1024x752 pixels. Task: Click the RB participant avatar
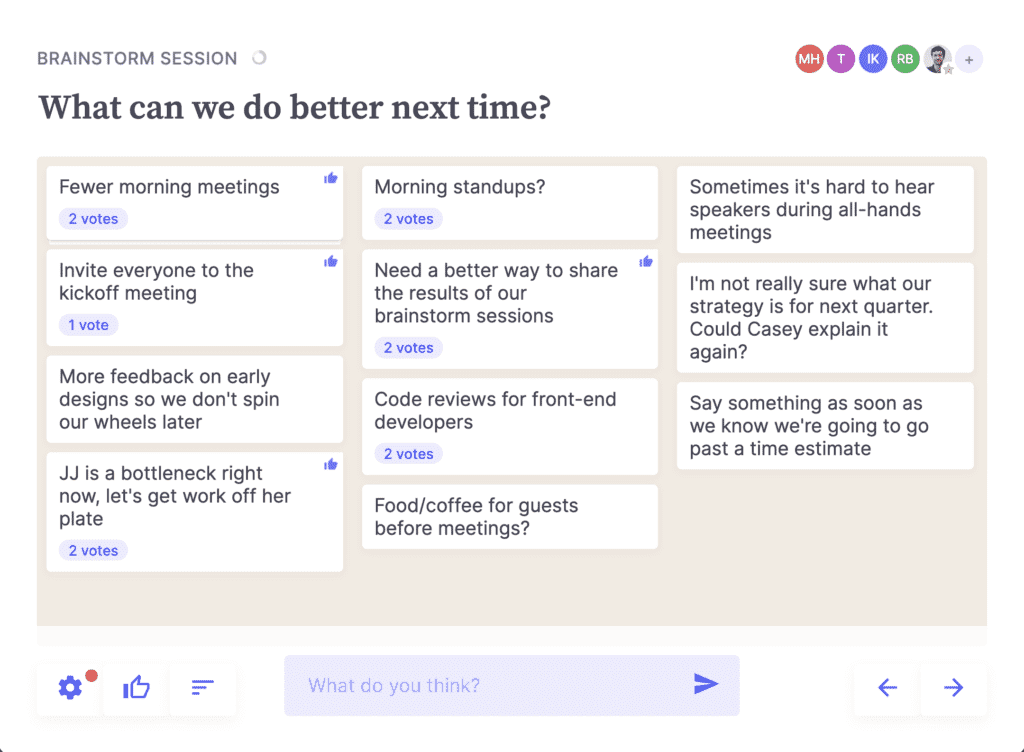[905, 59]
